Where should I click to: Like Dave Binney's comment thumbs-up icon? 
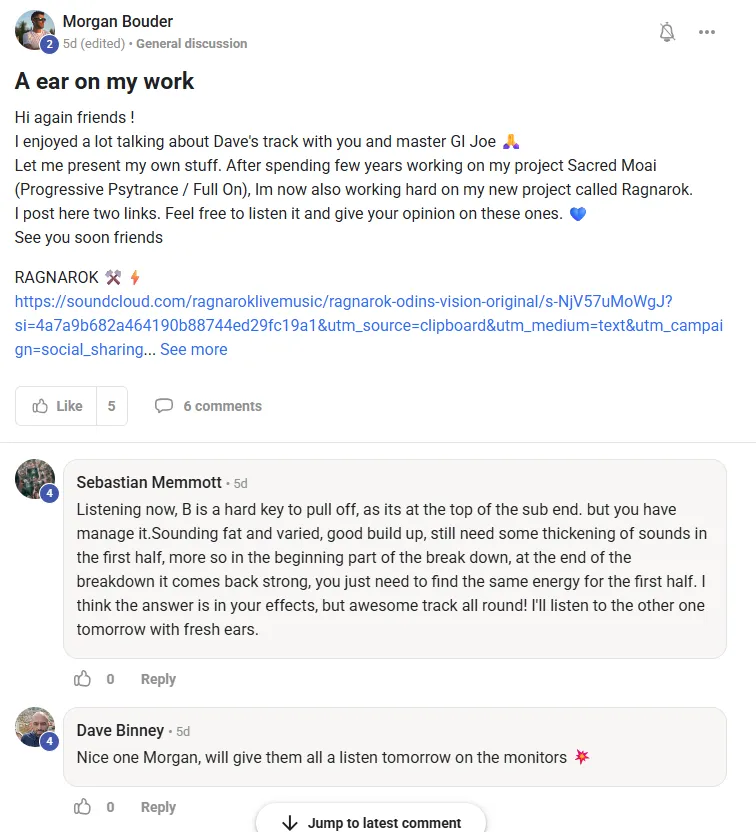click(x=83, y=807)
